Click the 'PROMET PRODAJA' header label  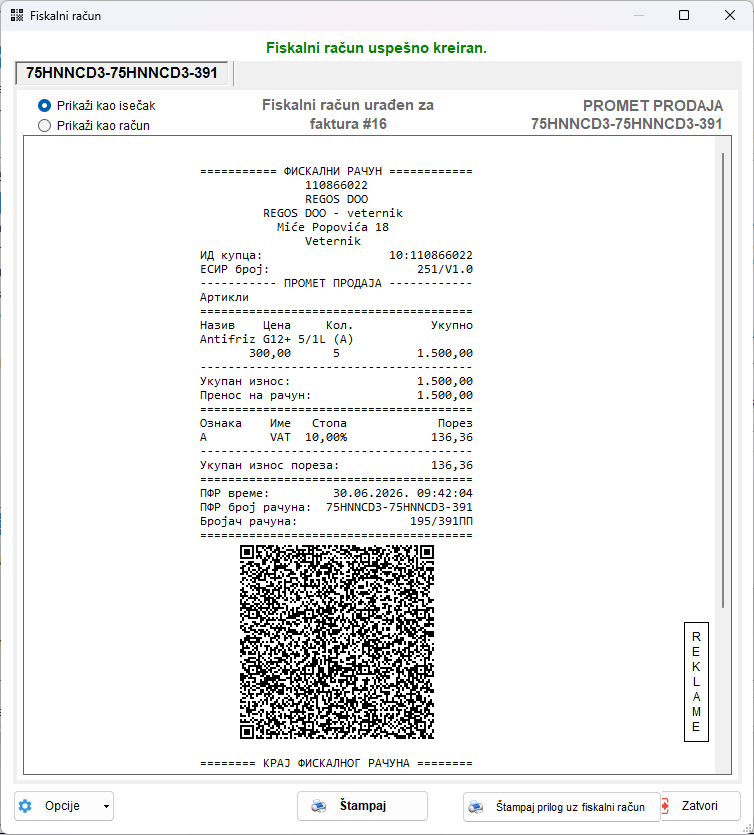[x=653, y=105]
